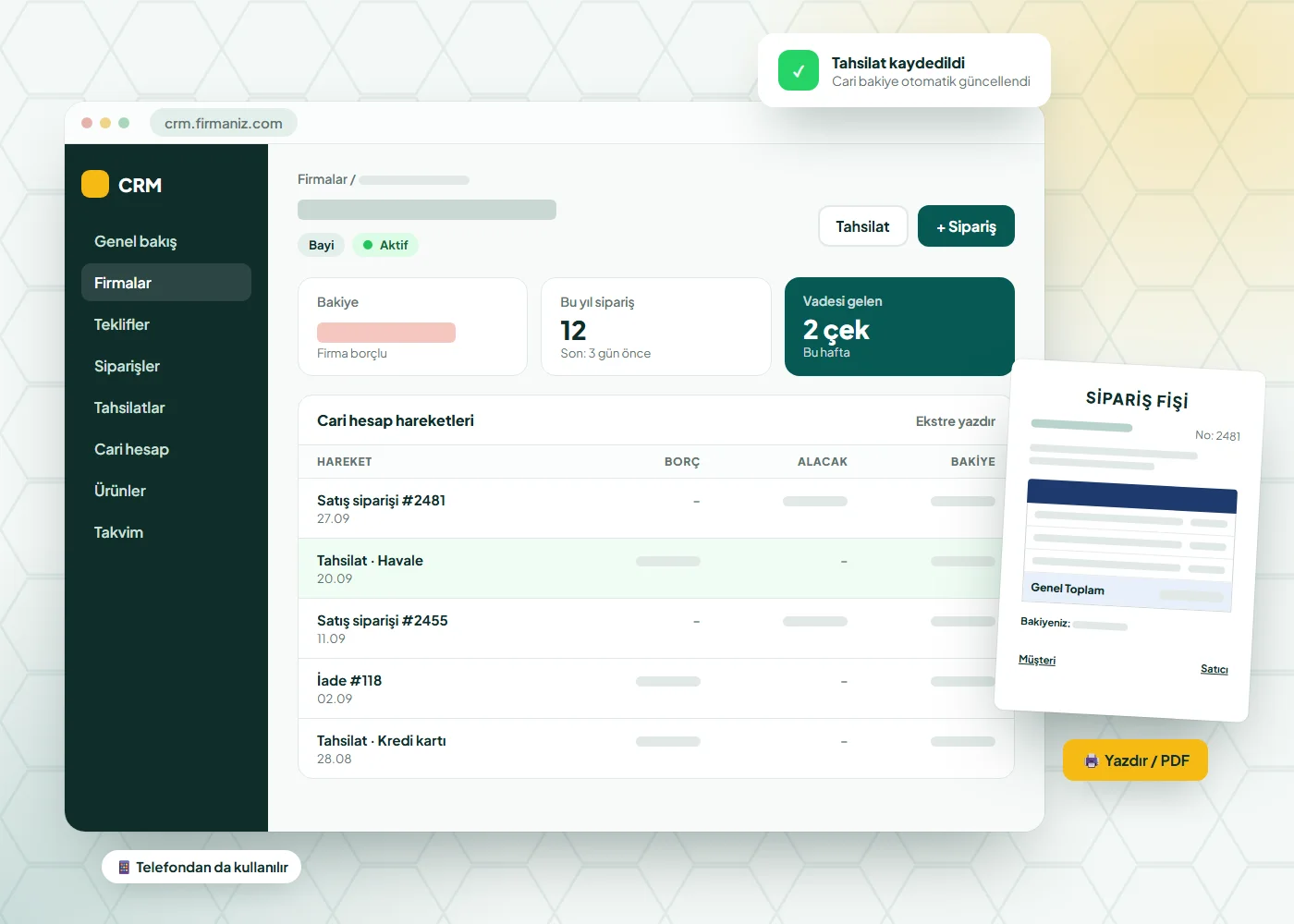Go to Siparişler in sidebar
Image resolution: width=1294 pixels, height=924 pixels.
pyautogui.click(x=166, y=366)
